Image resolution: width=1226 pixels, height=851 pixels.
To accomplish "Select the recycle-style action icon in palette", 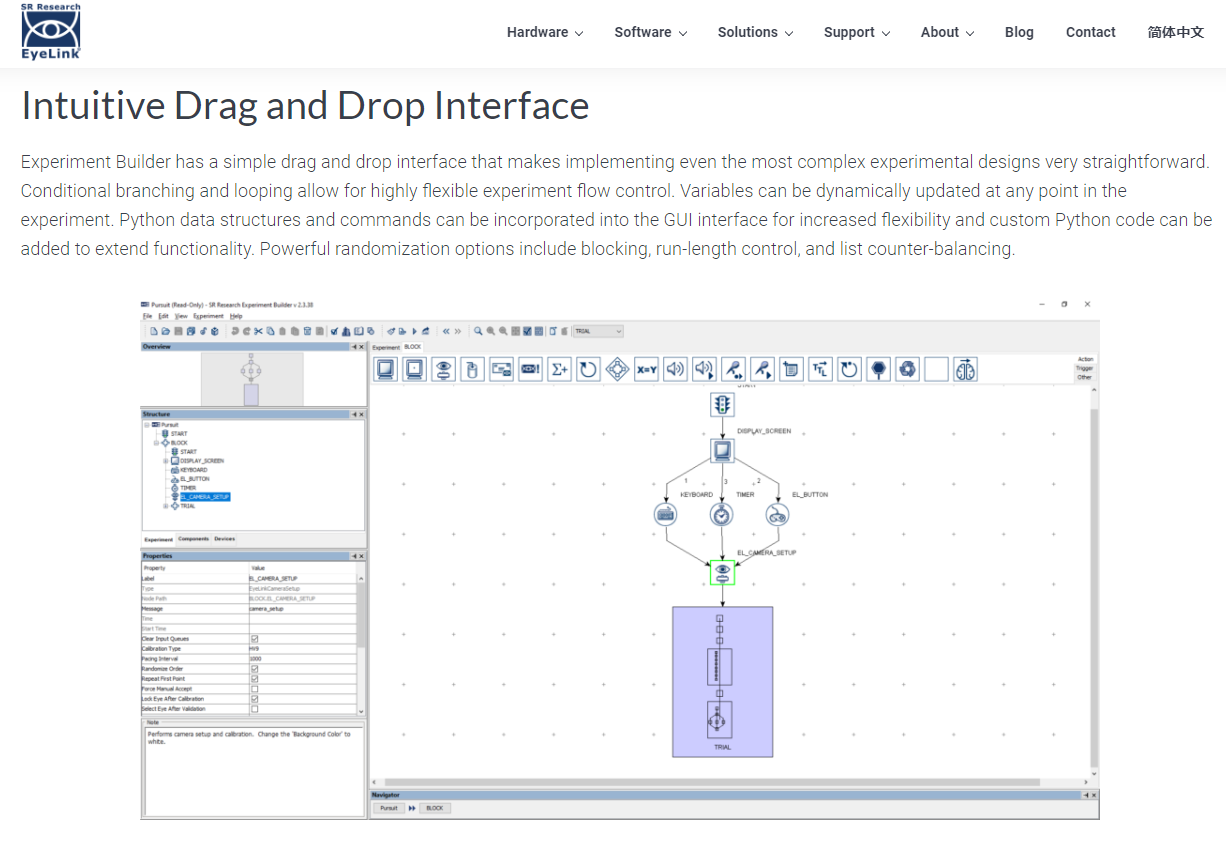I will pyautogui.click(x=908, y=370).
